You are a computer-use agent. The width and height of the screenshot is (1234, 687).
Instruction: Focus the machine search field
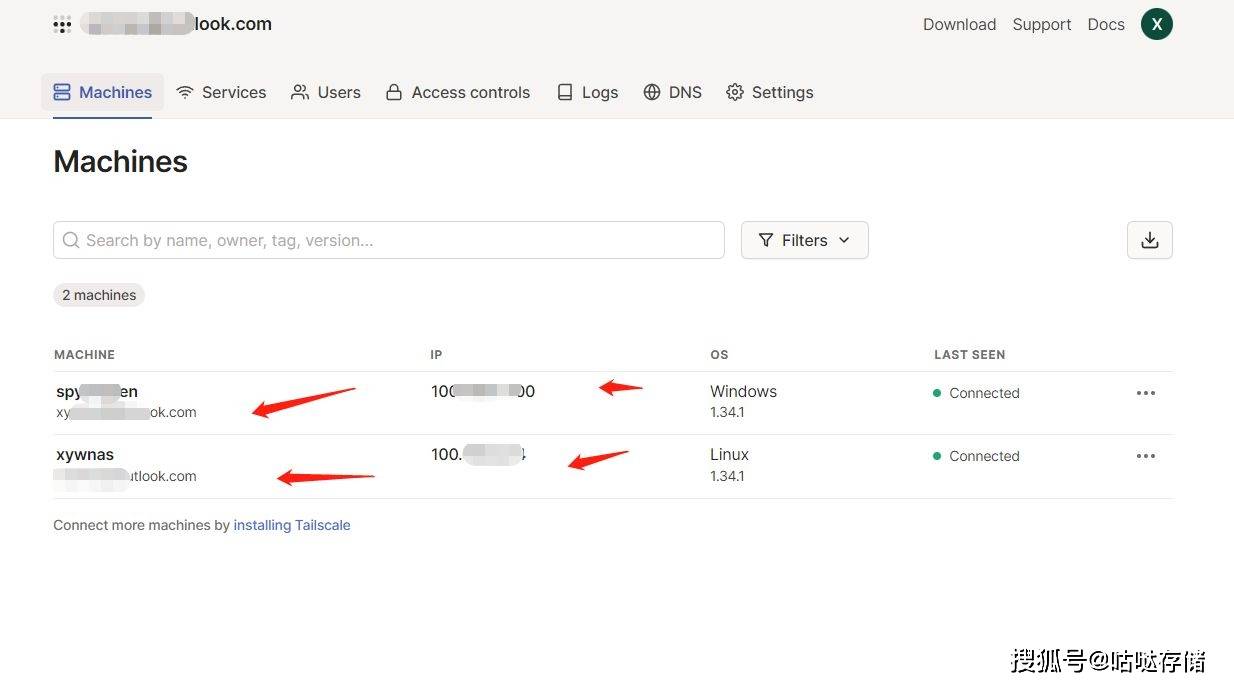[x=389, y=240]
